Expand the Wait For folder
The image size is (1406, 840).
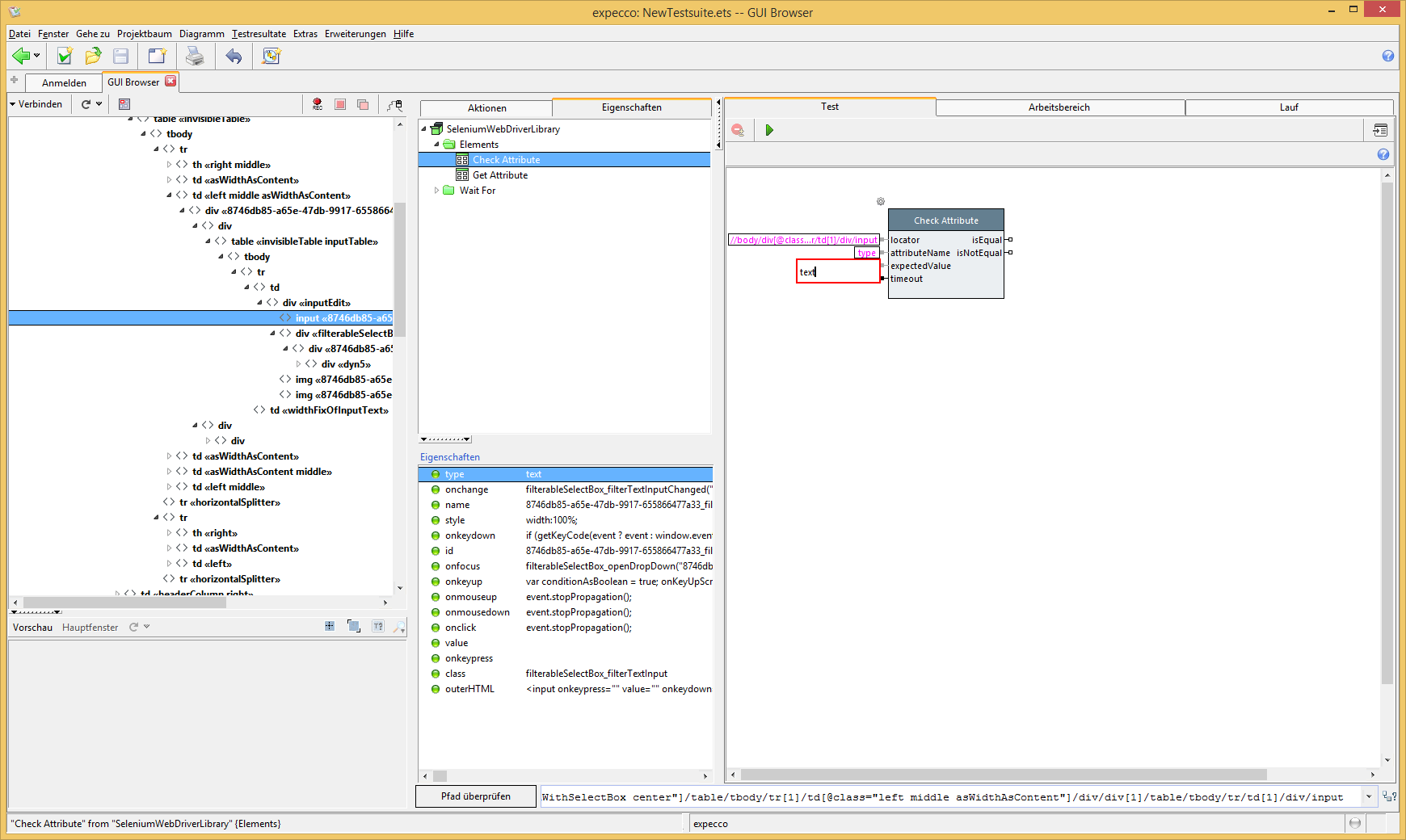click(x=437, y=191)
